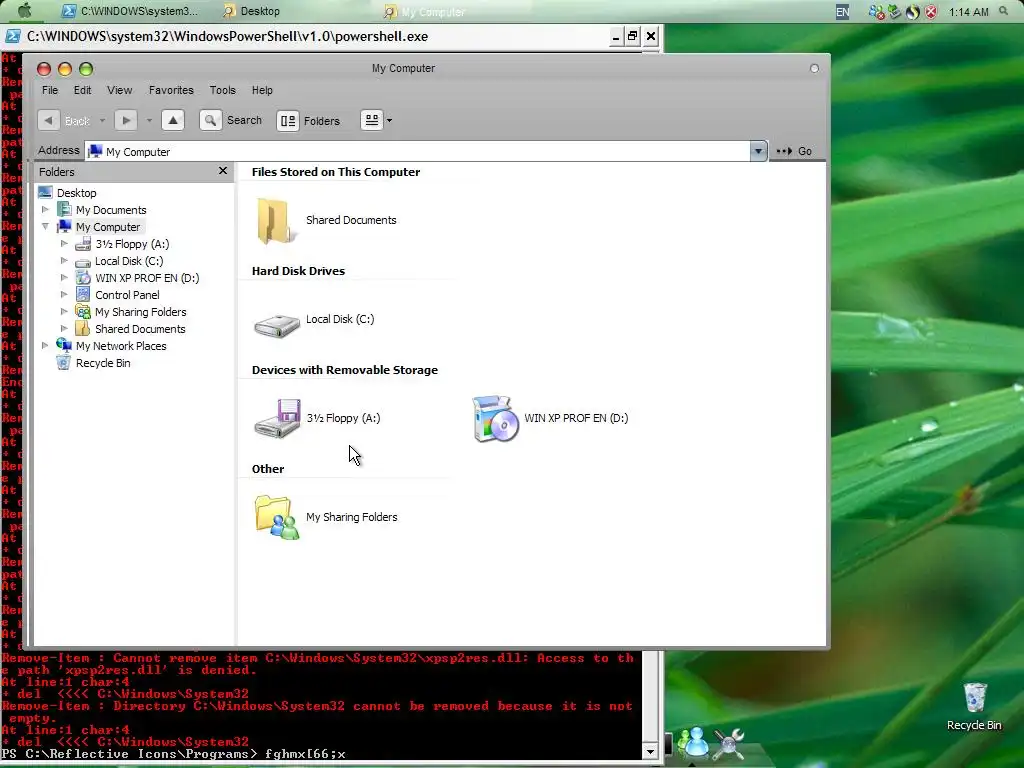Click the red close traffic light

point(44,69)
